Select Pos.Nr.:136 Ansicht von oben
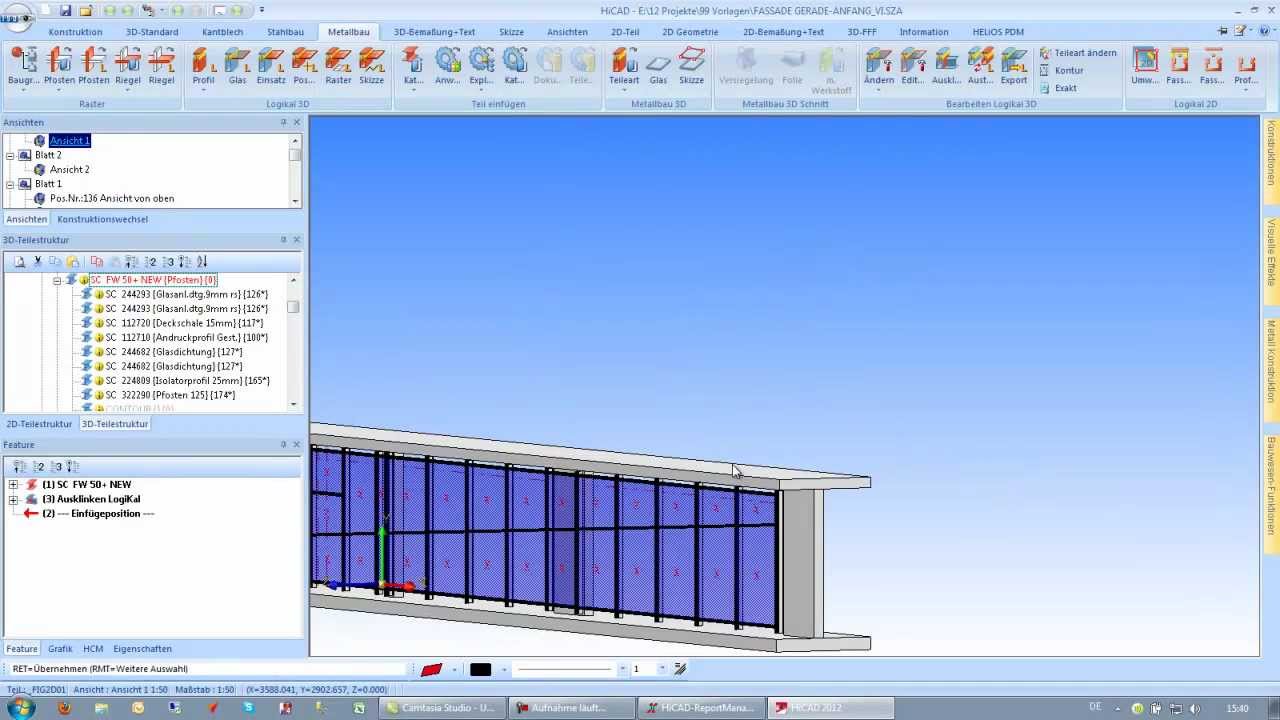This screenshot has width=1280, height=720. tap(111, 199)
